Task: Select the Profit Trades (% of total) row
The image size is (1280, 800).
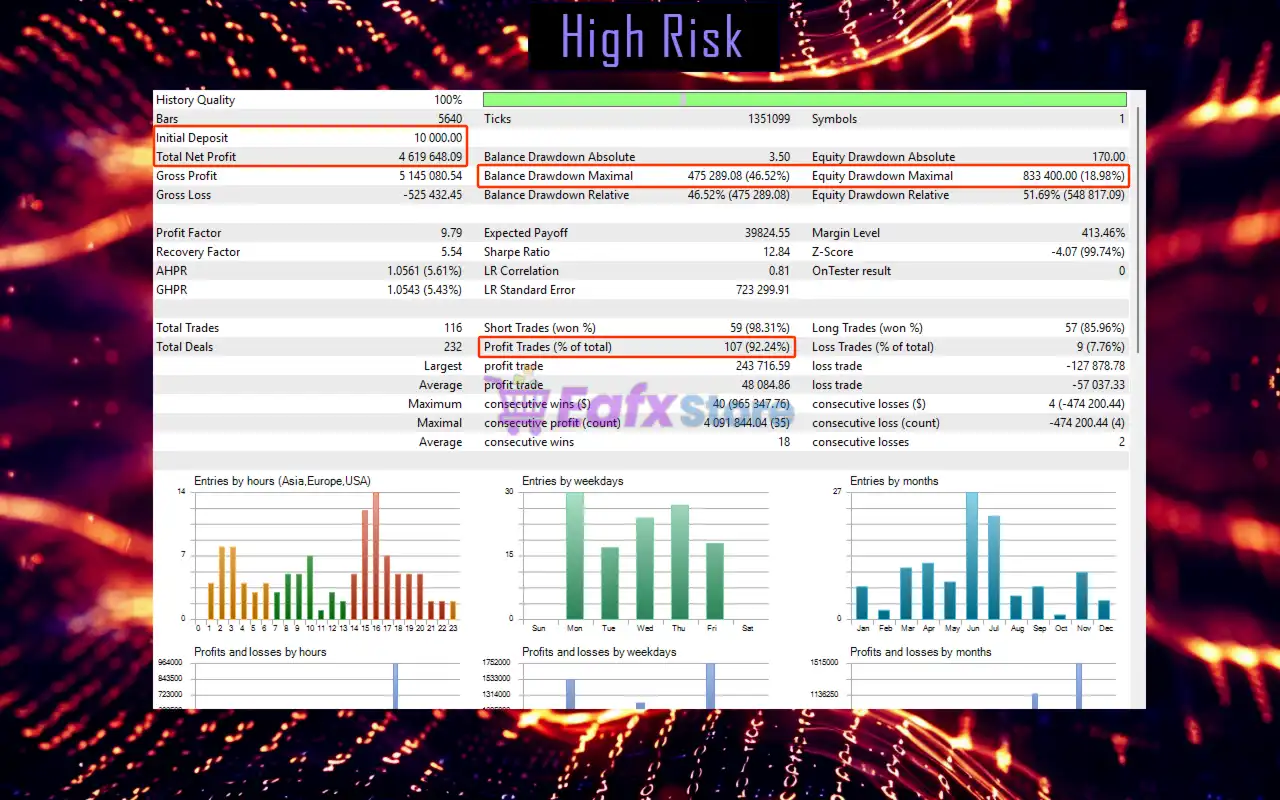Action: click(637, 347)
